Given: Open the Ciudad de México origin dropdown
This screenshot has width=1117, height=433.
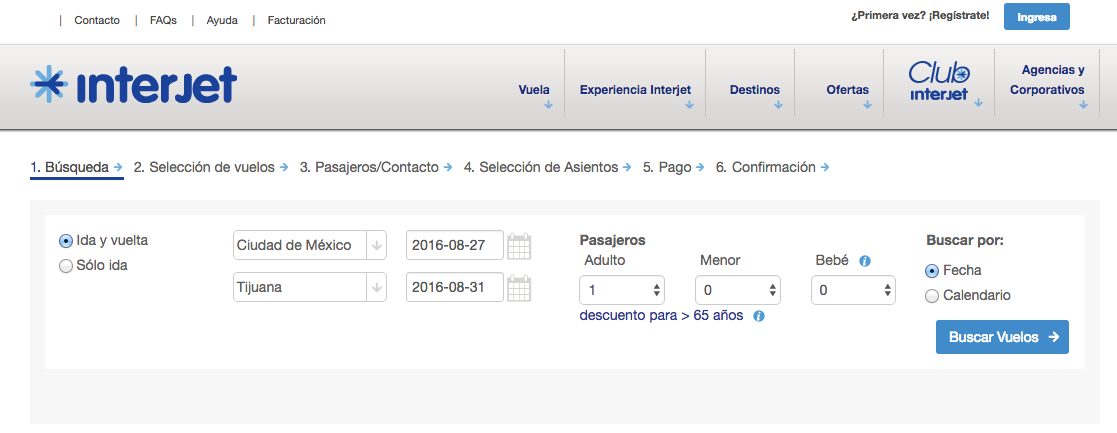Looking at the screenshot, I should tap(310, 246).
